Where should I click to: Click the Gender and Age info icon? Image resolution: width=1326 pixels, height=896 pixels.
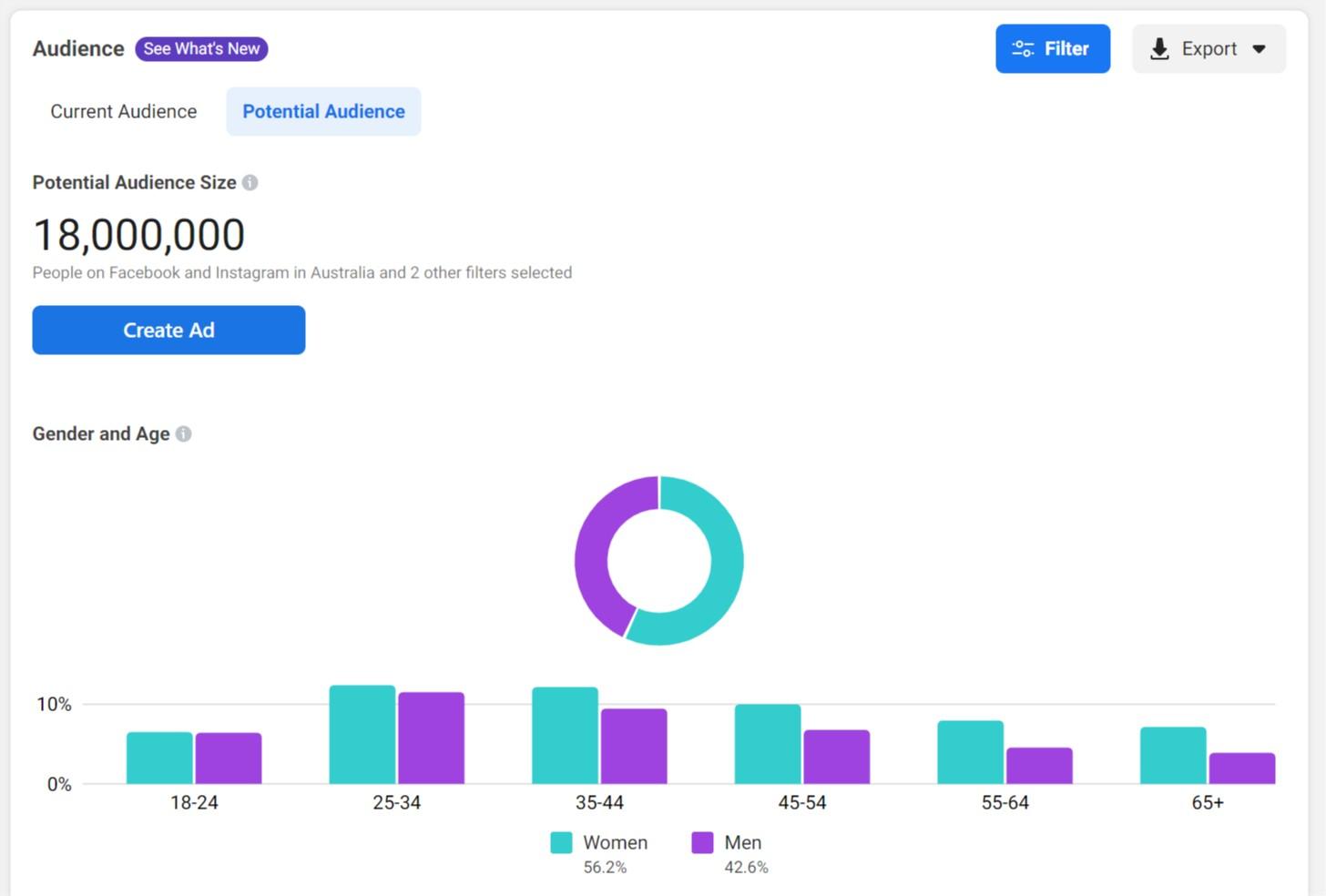(x=183, y=433)
